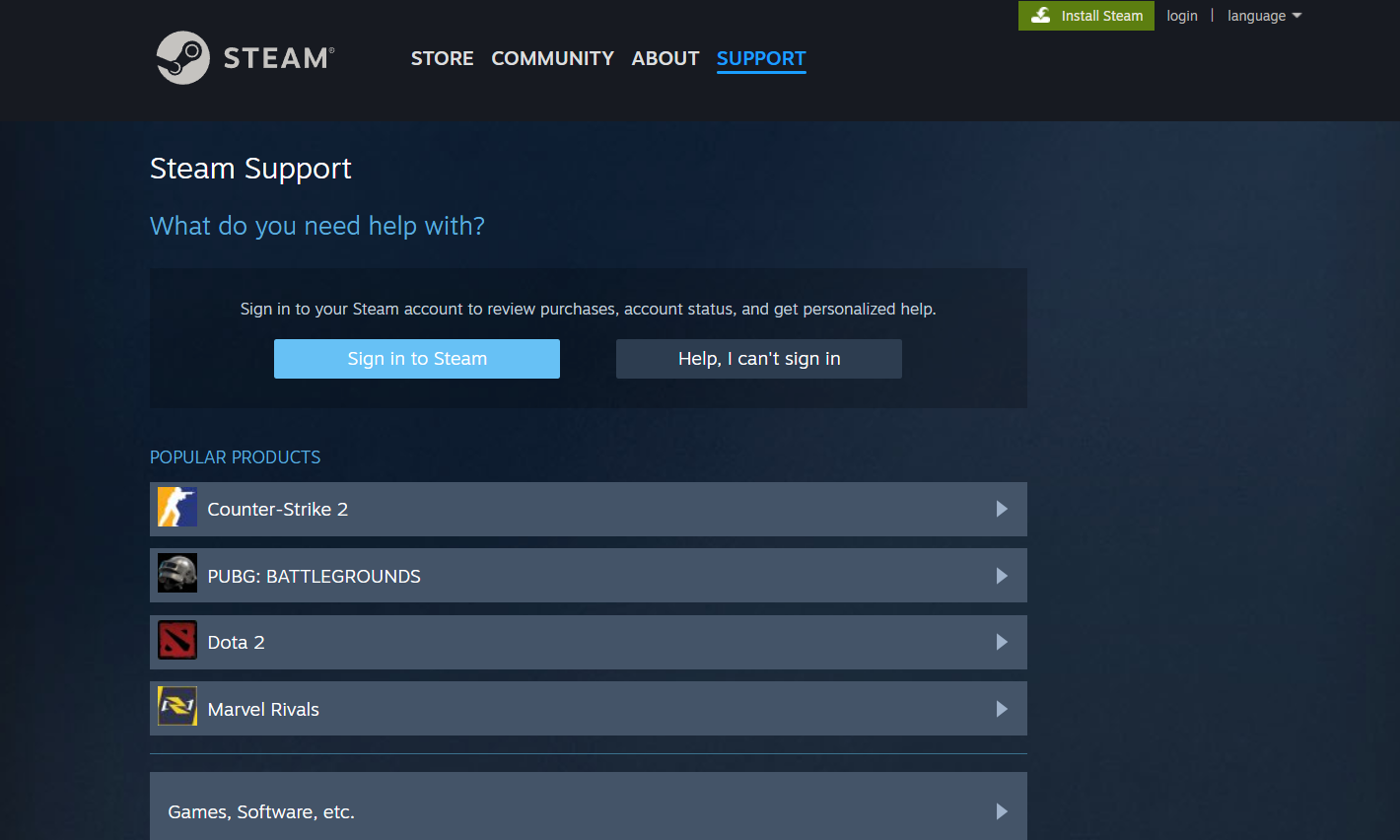Open the language dropdown
The width and height of the screenshot is (1400, 840).
[x=1264, y=16]
